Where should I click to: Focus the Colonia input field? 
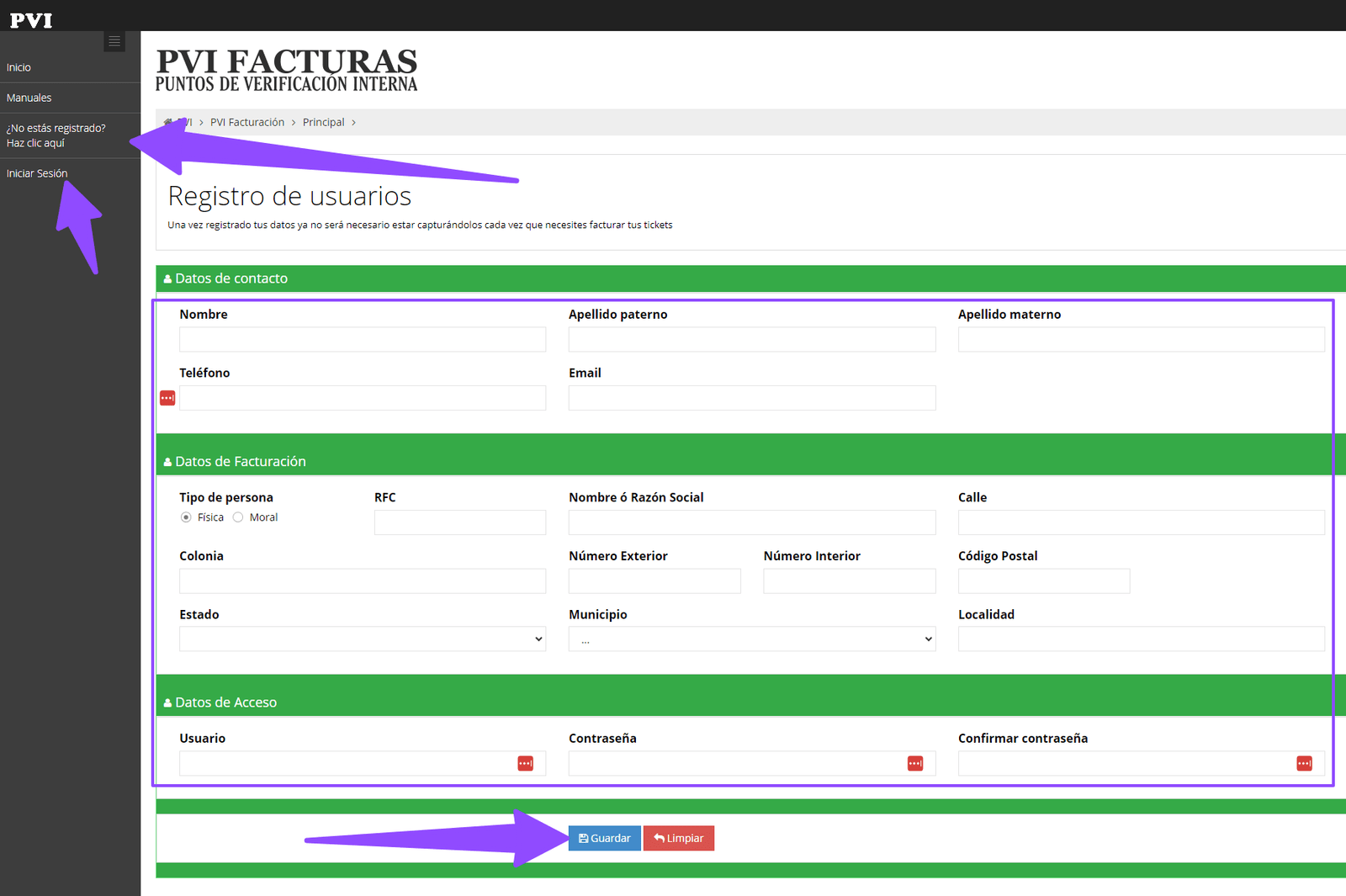click(363, 581)
